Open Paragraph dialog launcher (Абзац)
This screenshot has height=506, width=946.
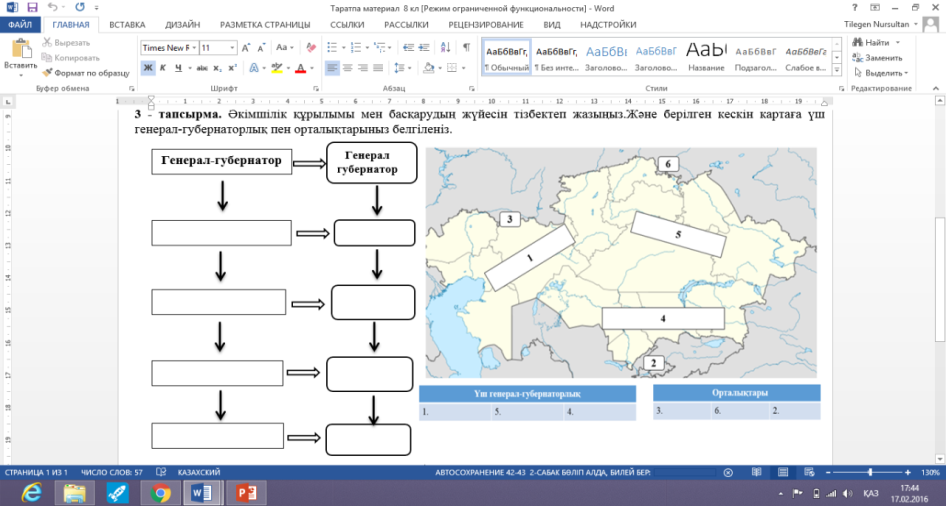(x=472, y=89)
